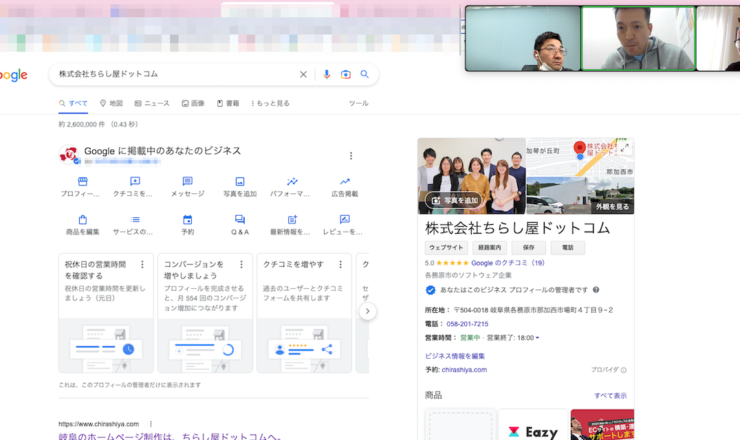Switch to the 書籍 tab

tap(228, 103)
